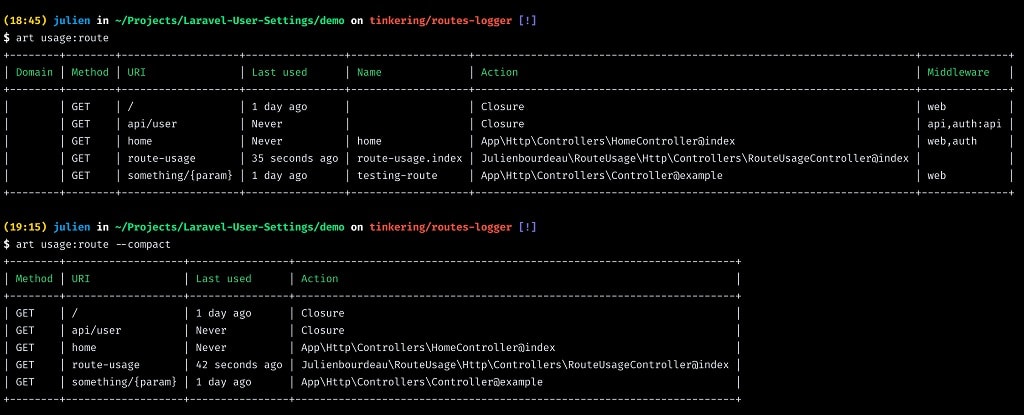Click the 'Middleware' column header
The image size is (1024, 415).
pyautogui.click(x=958, y=73)
